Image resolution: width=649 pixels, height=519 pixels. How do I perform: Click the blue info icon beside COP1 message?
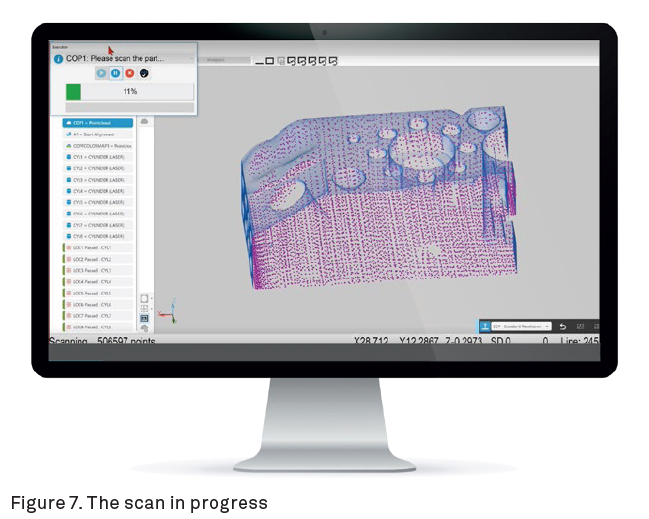(x=58, y=59)
